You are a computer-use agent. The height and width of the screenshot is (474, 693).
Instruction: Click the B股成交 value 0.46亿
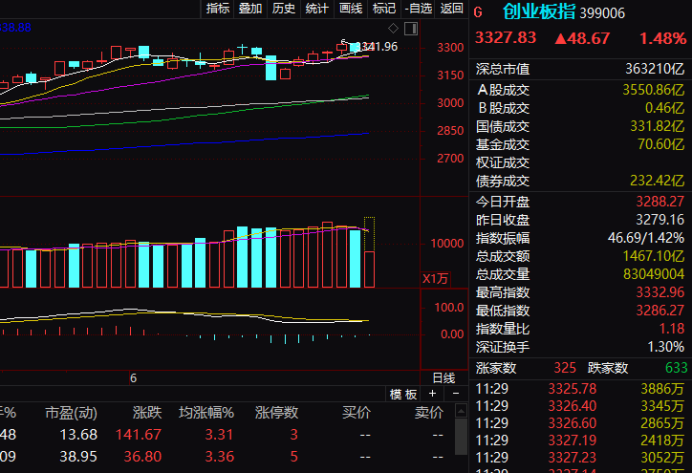[664, 108]
